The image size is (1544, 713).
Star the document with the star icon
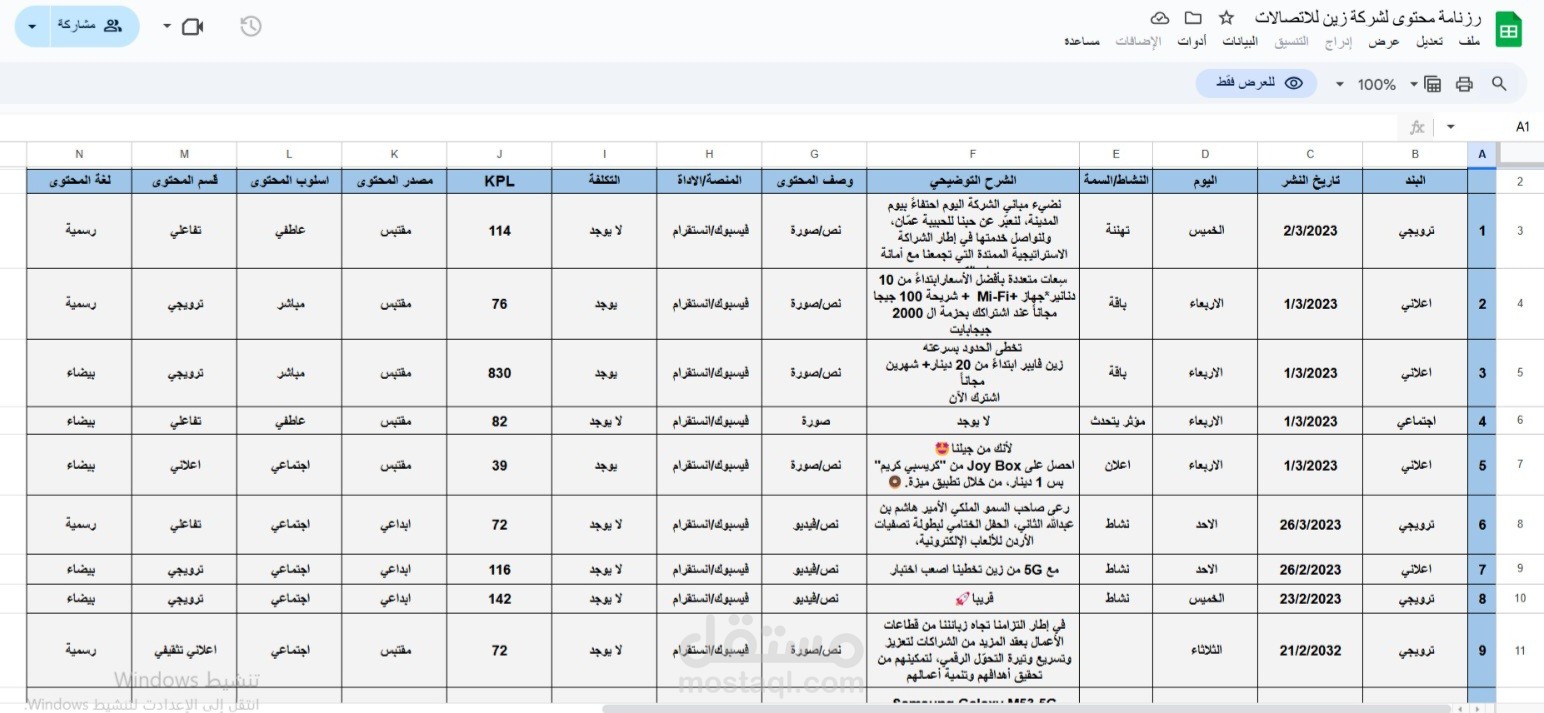coord(1226,18)
